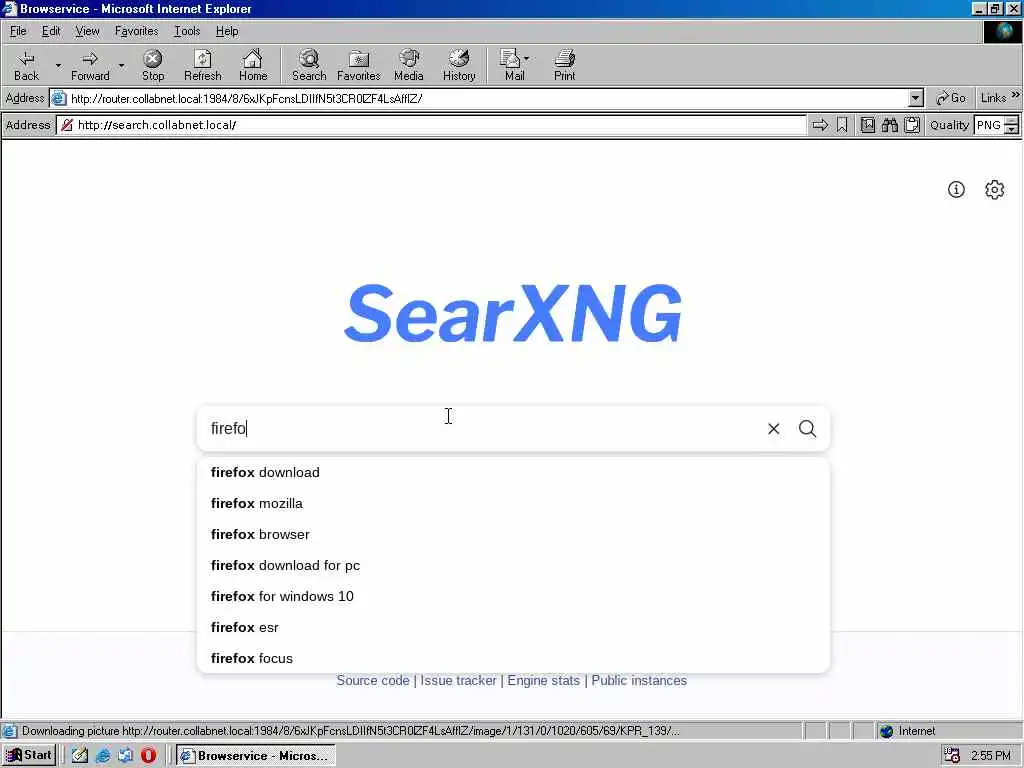Screen dimensions: 1024x768
Task: Open the Favorites menu
Action: (x=136, y=31)
